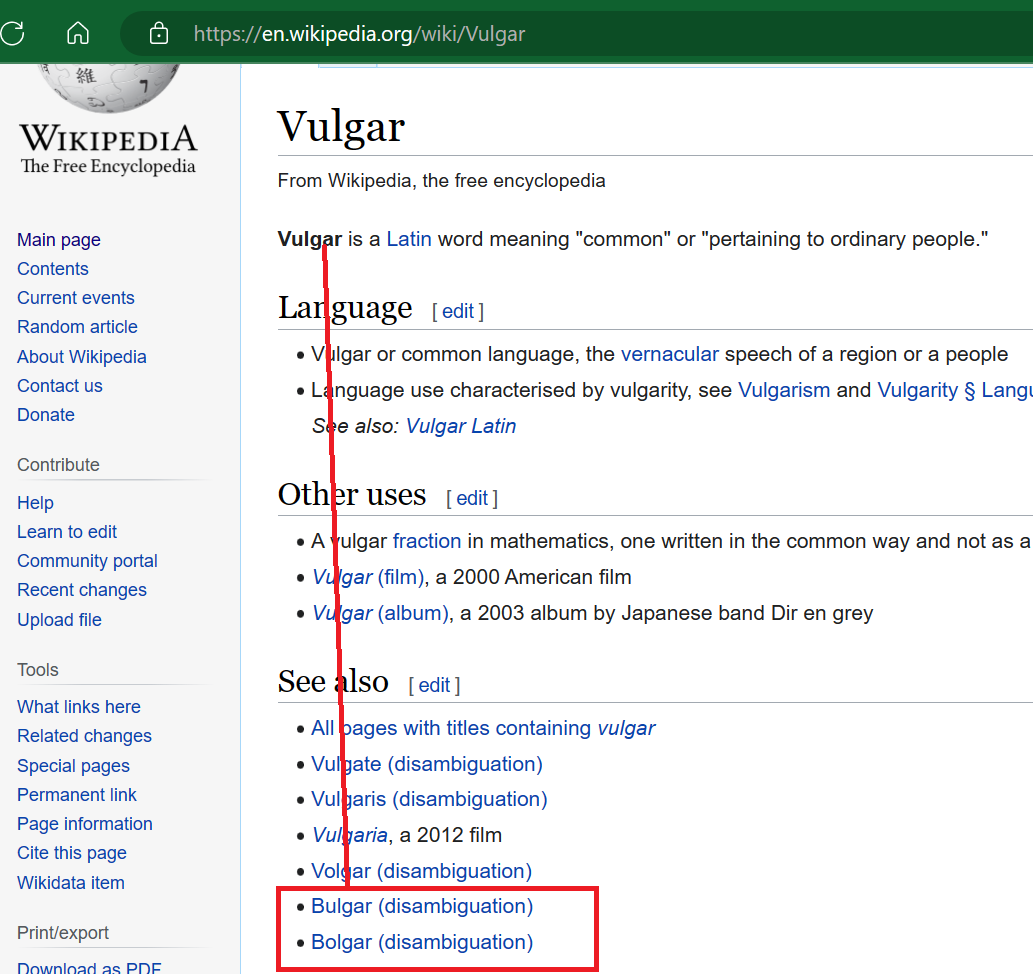Click the browser reload icon
Image resolution: width=1033 pixels, height=974 pixels.
point(12,33)
